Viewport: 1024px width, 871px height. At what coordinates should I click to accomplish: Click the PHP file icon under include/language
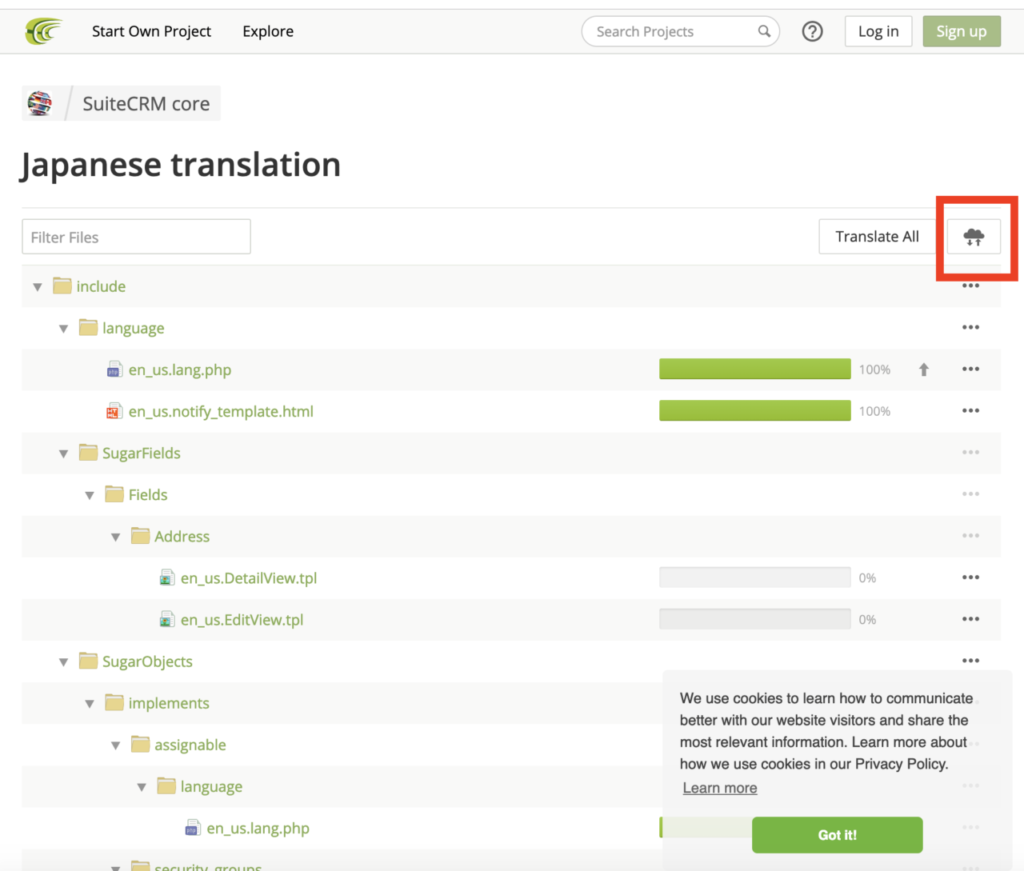114,370
